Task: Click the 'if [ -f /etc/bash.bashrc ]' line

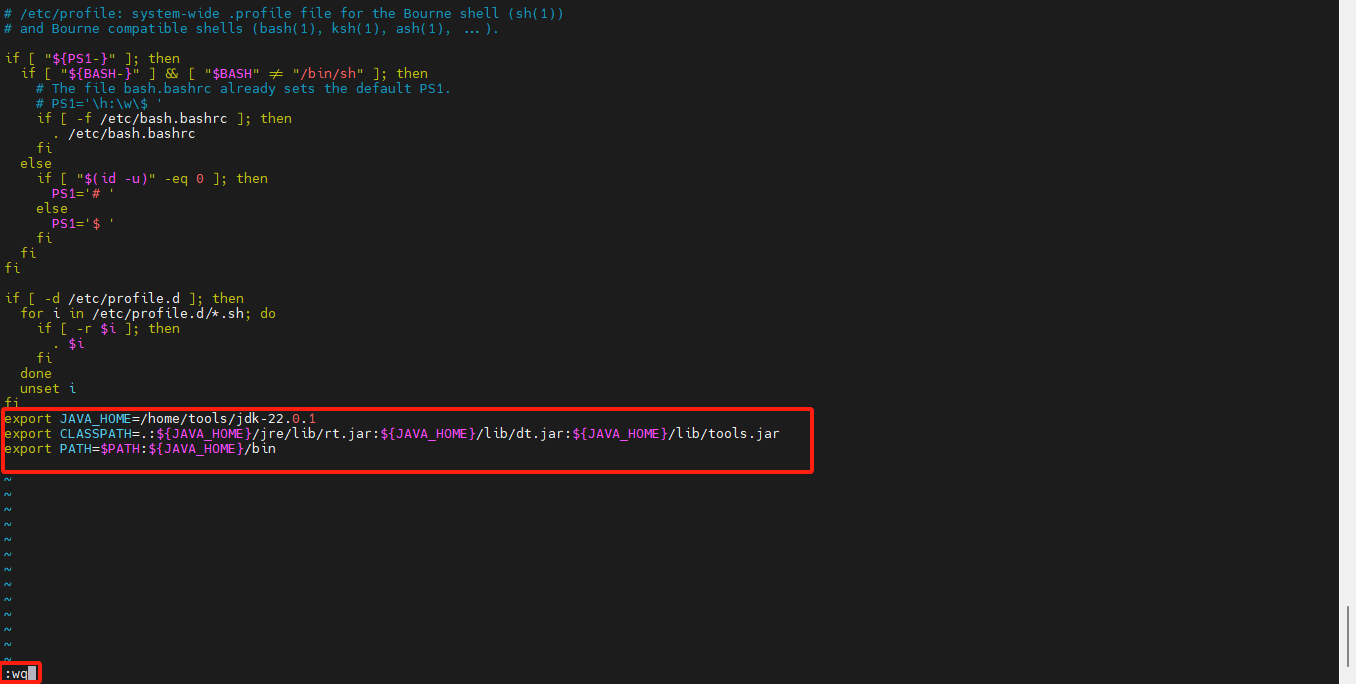Action: click(x=164, y=118)
